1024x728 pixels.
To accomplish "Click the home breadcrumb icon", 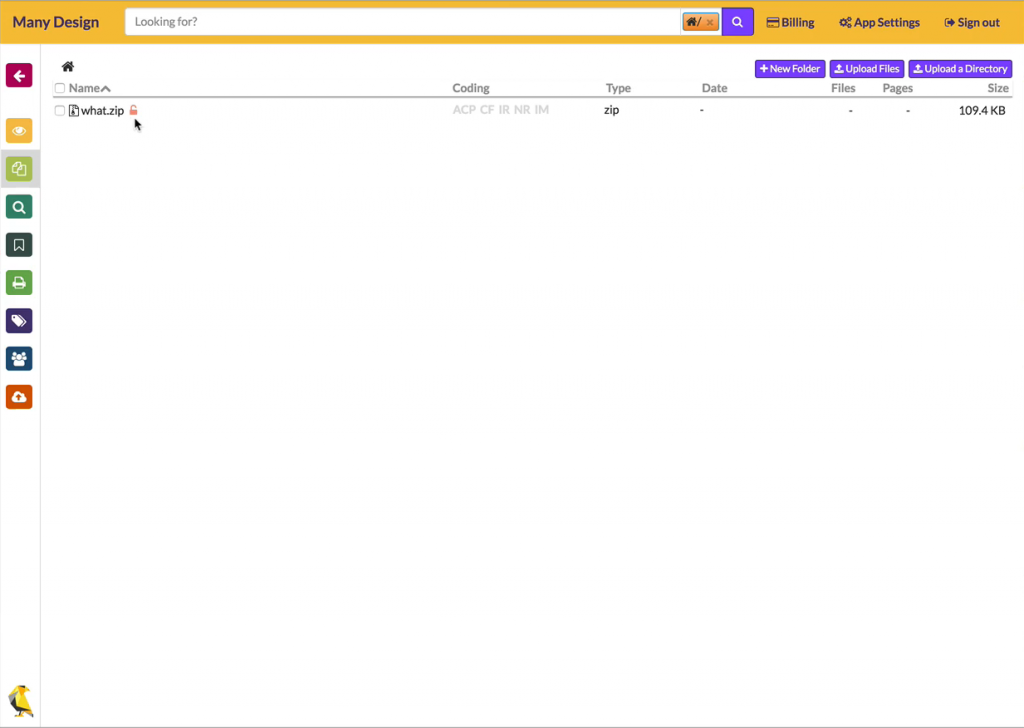I will pyautogui.click(x=68, y=67).
